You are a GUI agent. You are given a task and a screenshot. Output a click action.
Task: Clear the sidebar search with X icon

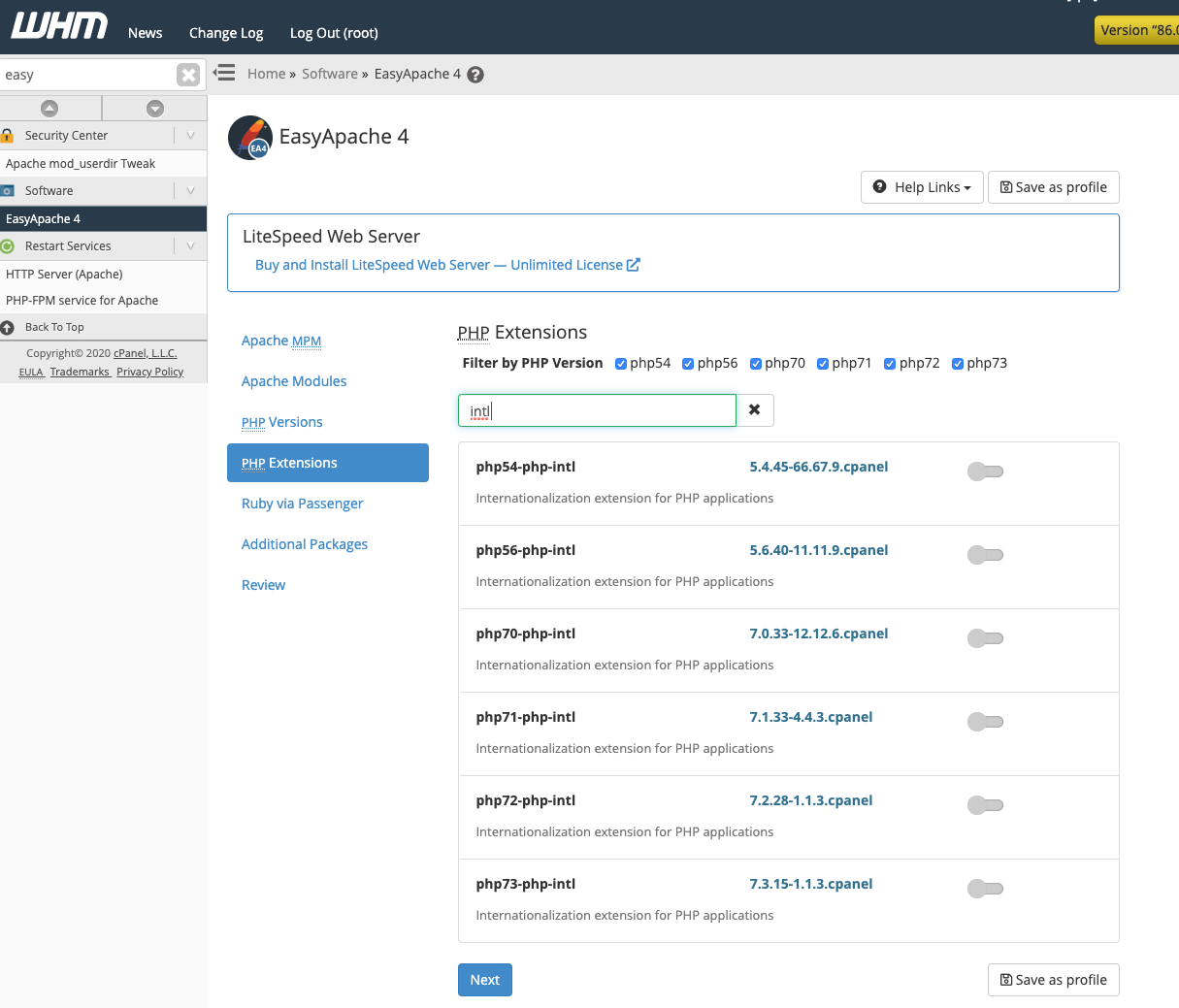pos(188,75)
